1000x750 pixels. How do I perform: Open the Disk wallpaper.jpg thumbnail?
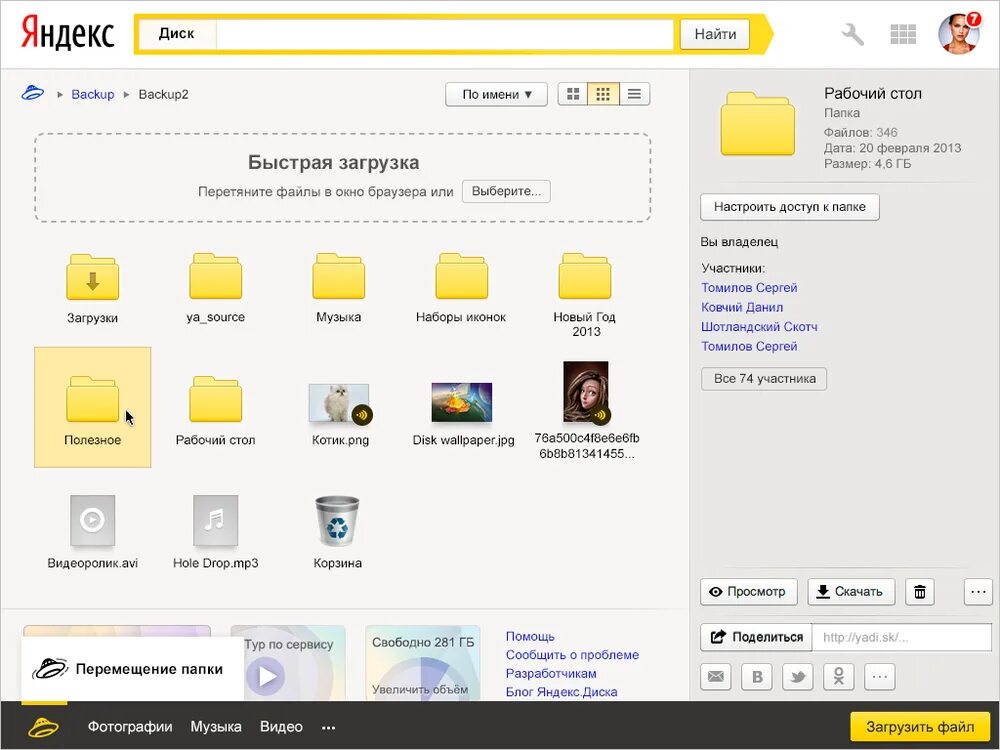(x=462, y=402)
